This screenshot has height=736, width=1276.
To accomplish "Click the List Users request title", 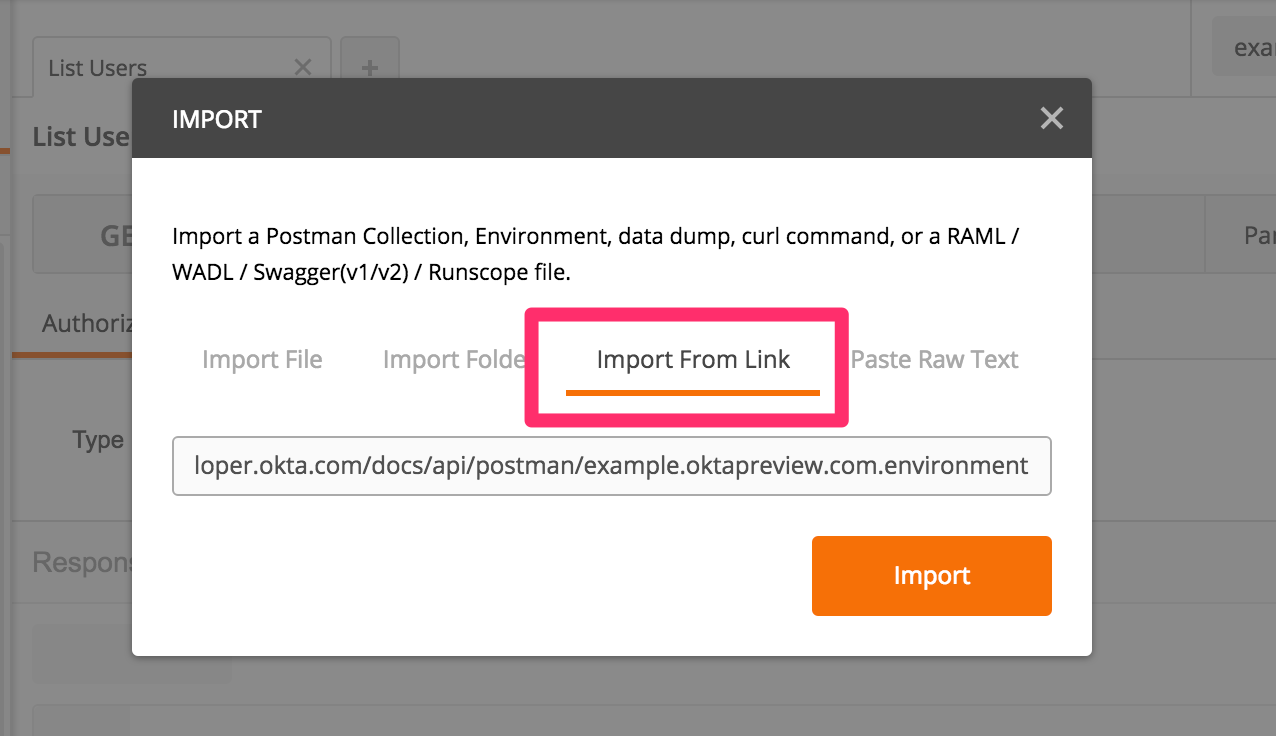I will point(81,137).
